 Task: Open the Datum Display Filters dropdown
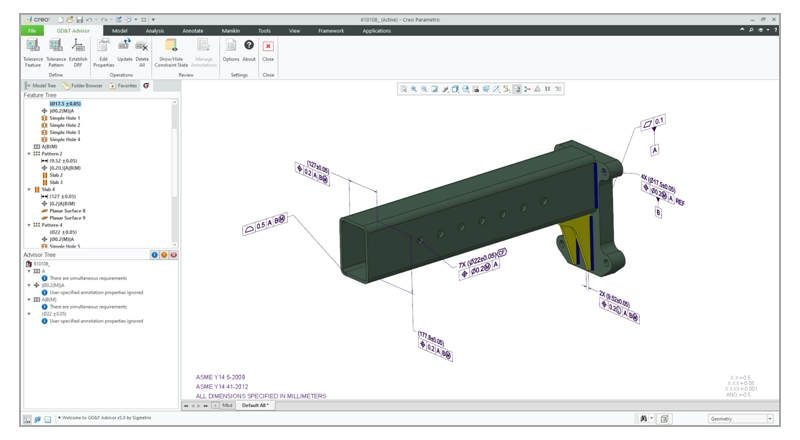(507, 89)
